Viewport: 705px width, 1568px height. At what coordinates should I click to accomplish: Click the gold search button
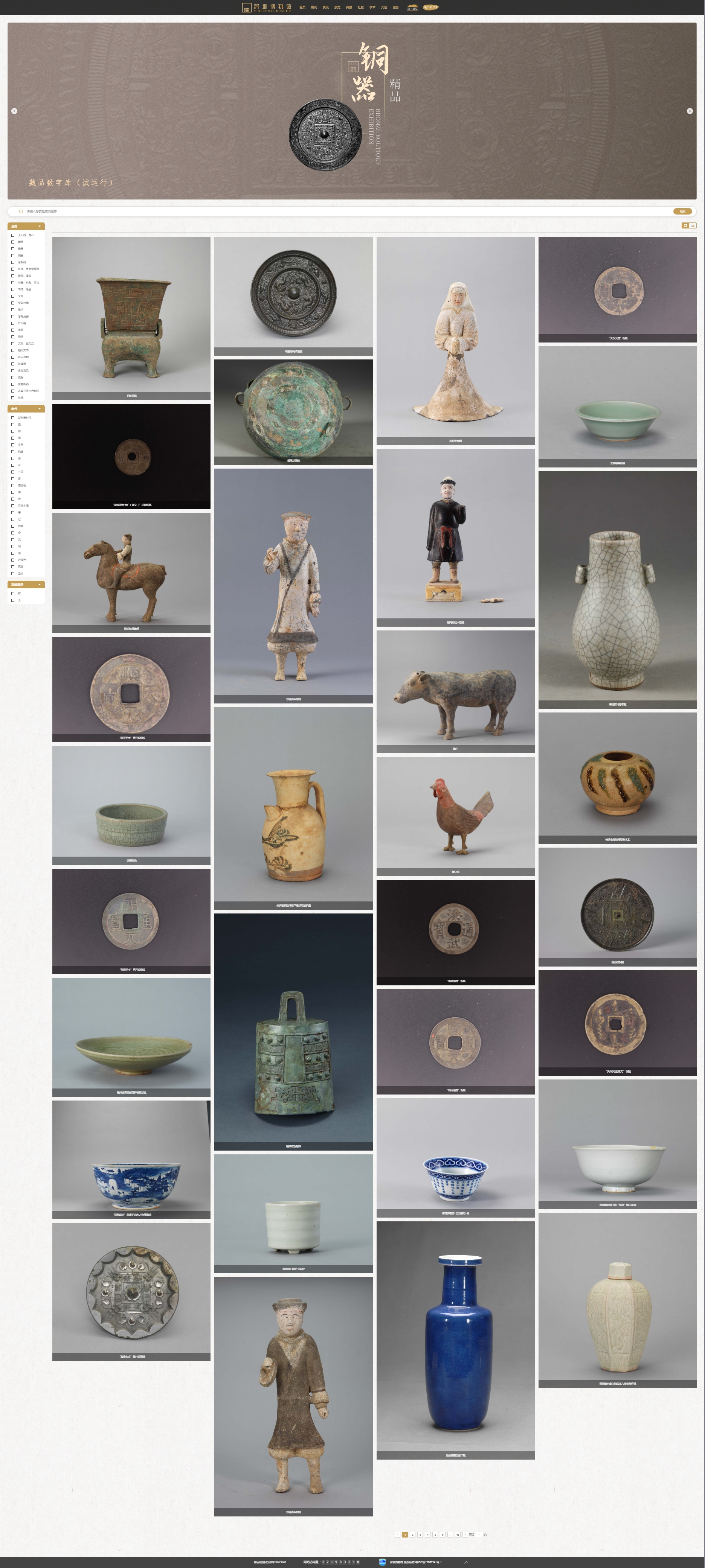point(682,211)
